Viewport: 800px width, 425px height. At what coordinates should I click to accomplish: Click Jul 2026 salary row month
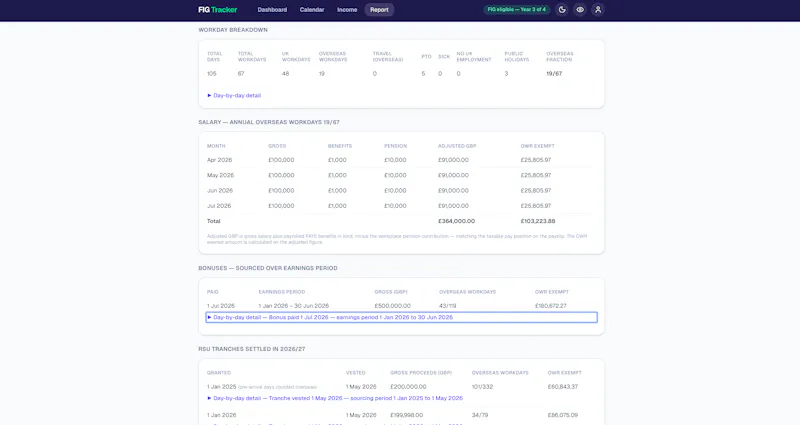pyautogui.click(x=219, y=206)
